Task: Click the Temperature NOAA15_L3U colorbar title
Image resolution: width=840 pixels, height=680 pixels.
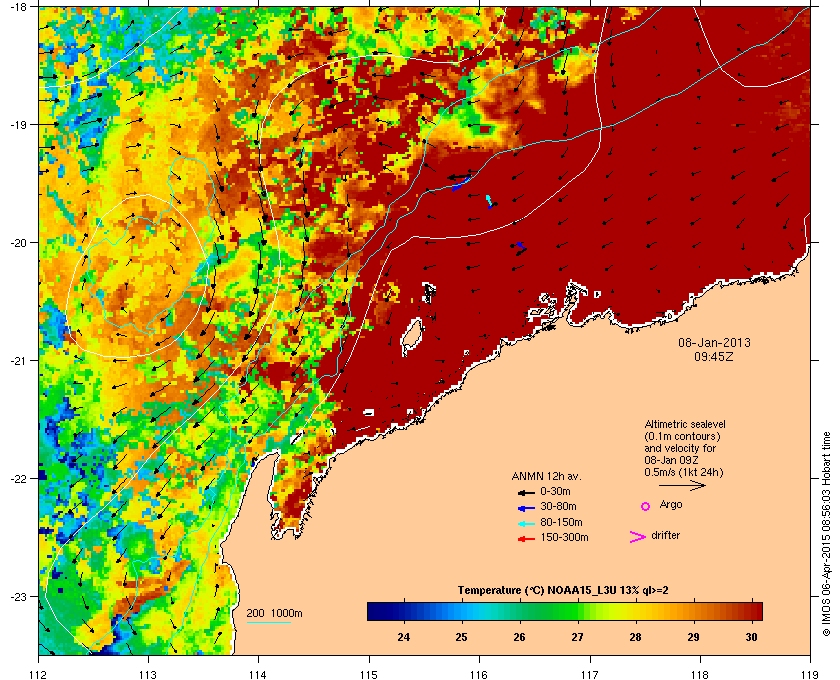Action: click(563, 591)
